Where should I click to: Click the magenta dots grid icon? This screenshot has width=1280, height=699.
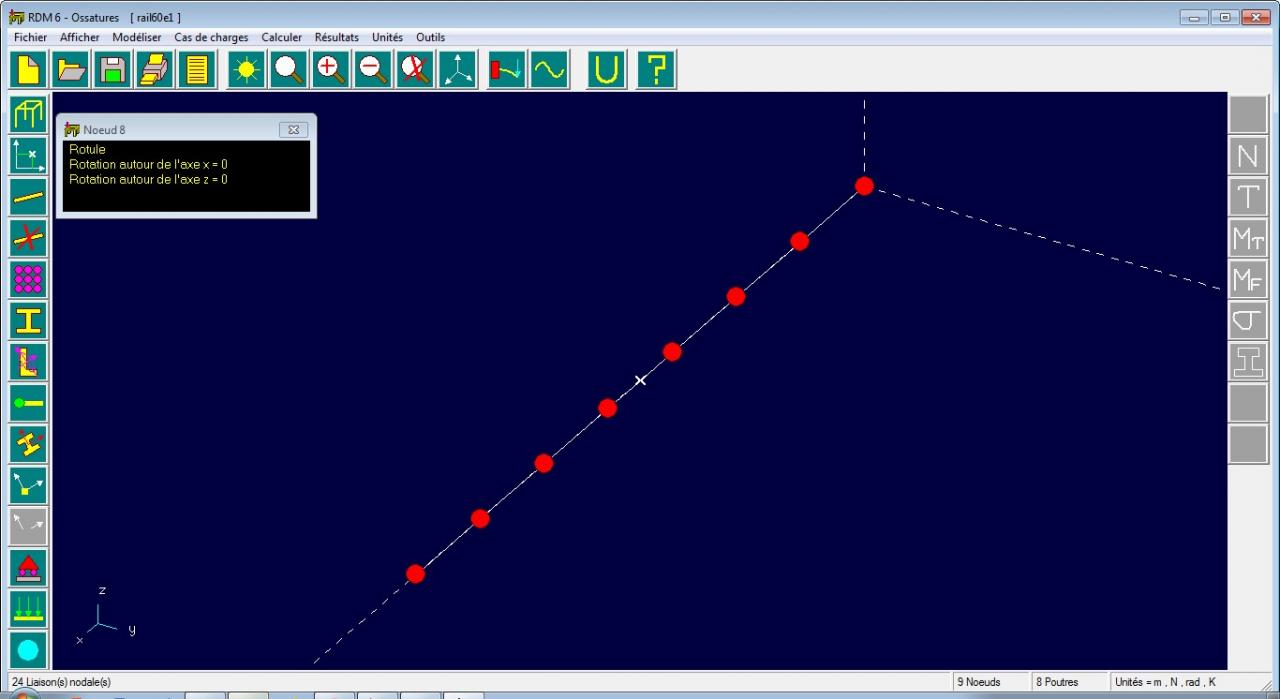pos(28,278)
